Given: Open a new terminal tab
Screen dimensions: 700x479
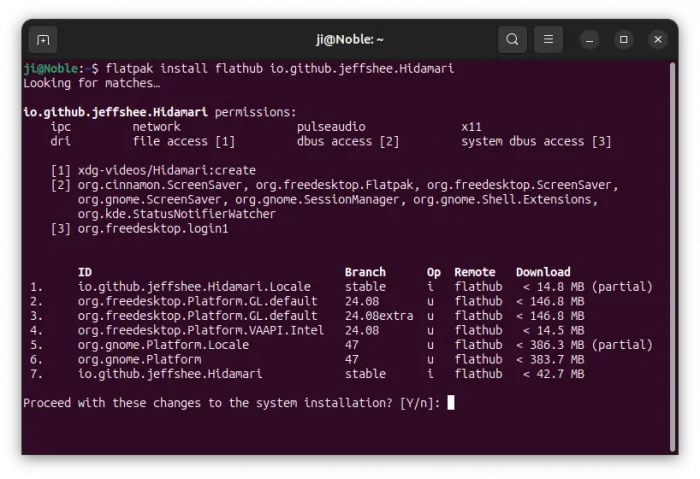Looking at the screenshot, I should (x=43, y=40).
